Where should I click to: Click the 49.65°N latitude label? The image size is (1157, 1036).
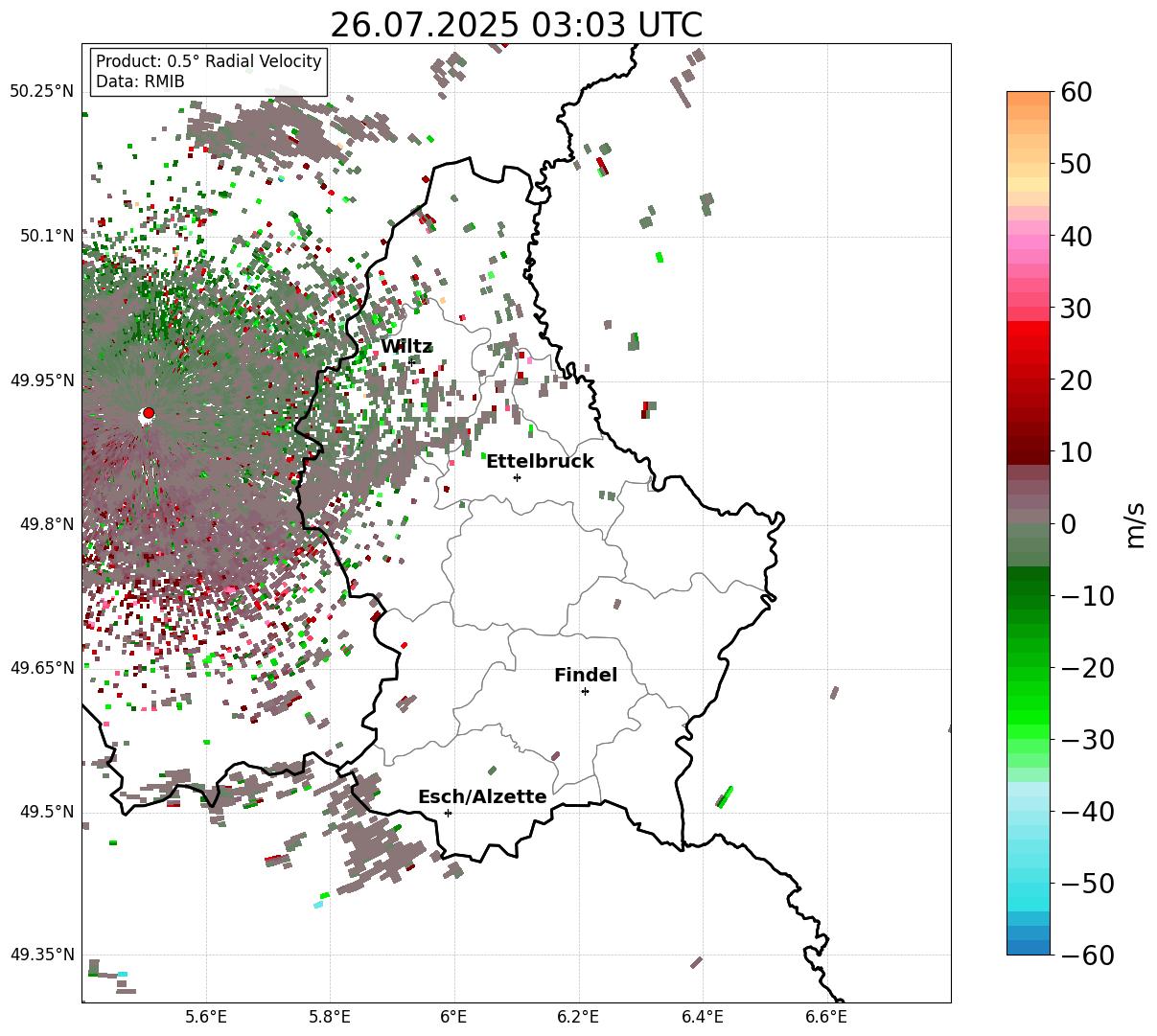coord(41,668)
